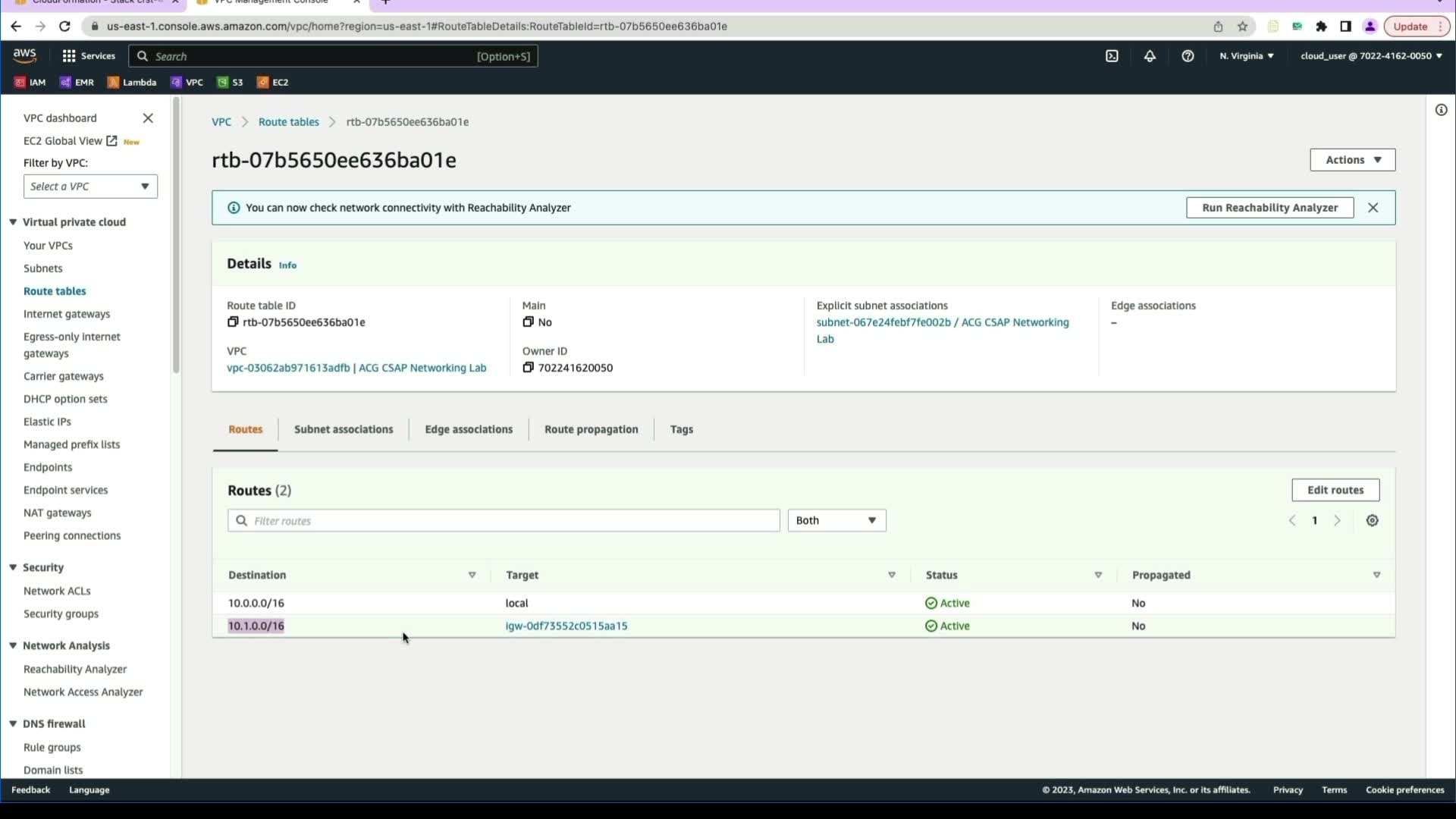Click the Filter routes search field

tap(504, 521)
